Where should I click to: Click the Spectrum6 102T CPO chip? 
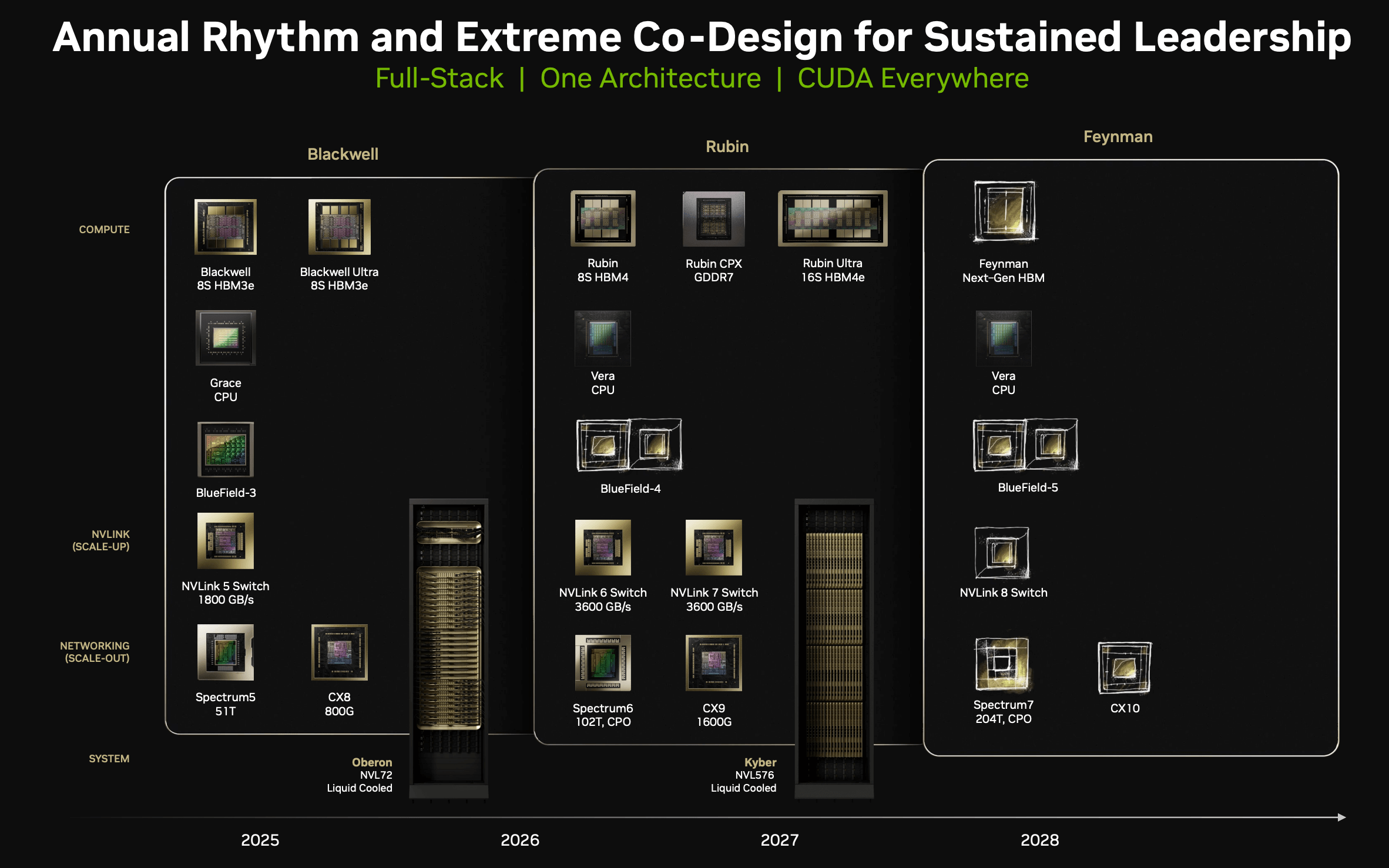coord(603,663)
